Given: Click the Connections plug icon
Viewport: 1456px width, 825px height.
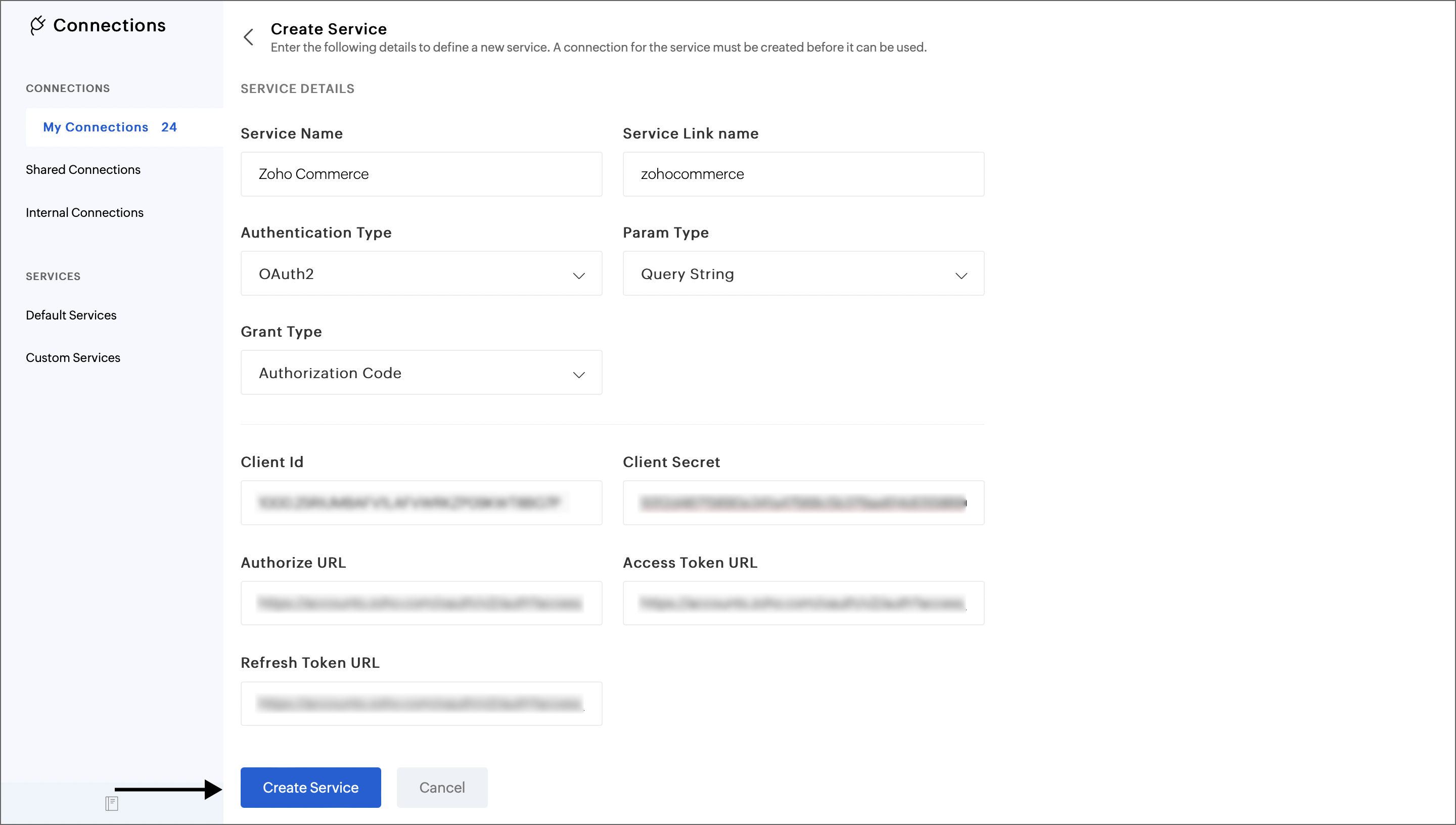Looking at the screenshot, I should tap(37, 25).
